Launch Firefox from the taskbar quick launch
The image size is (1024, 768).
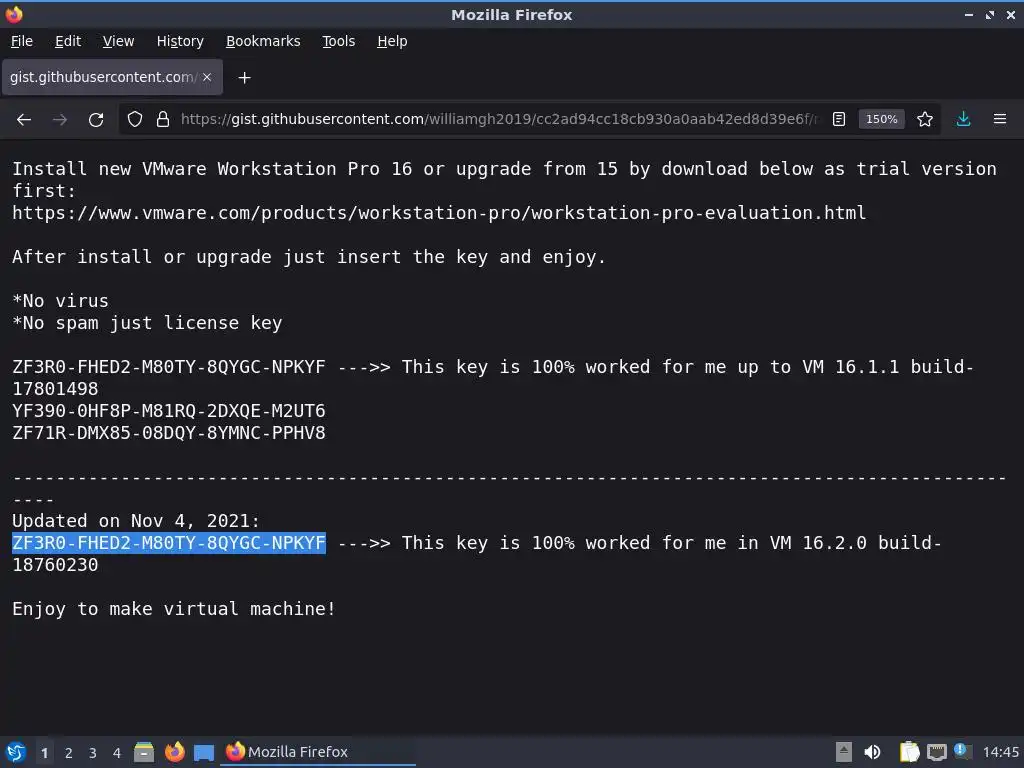(174, 752)
